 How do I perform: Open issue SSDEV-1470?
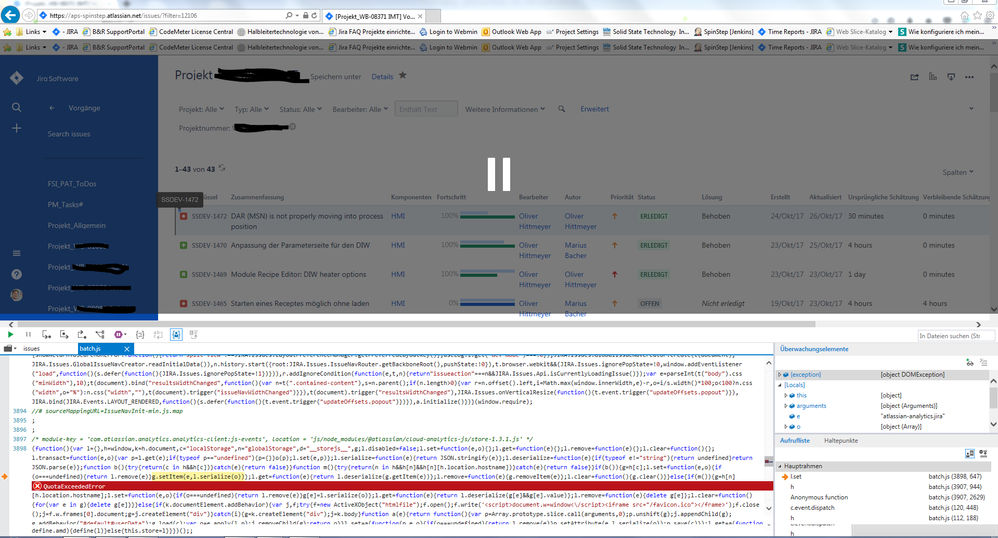point(209,246)
